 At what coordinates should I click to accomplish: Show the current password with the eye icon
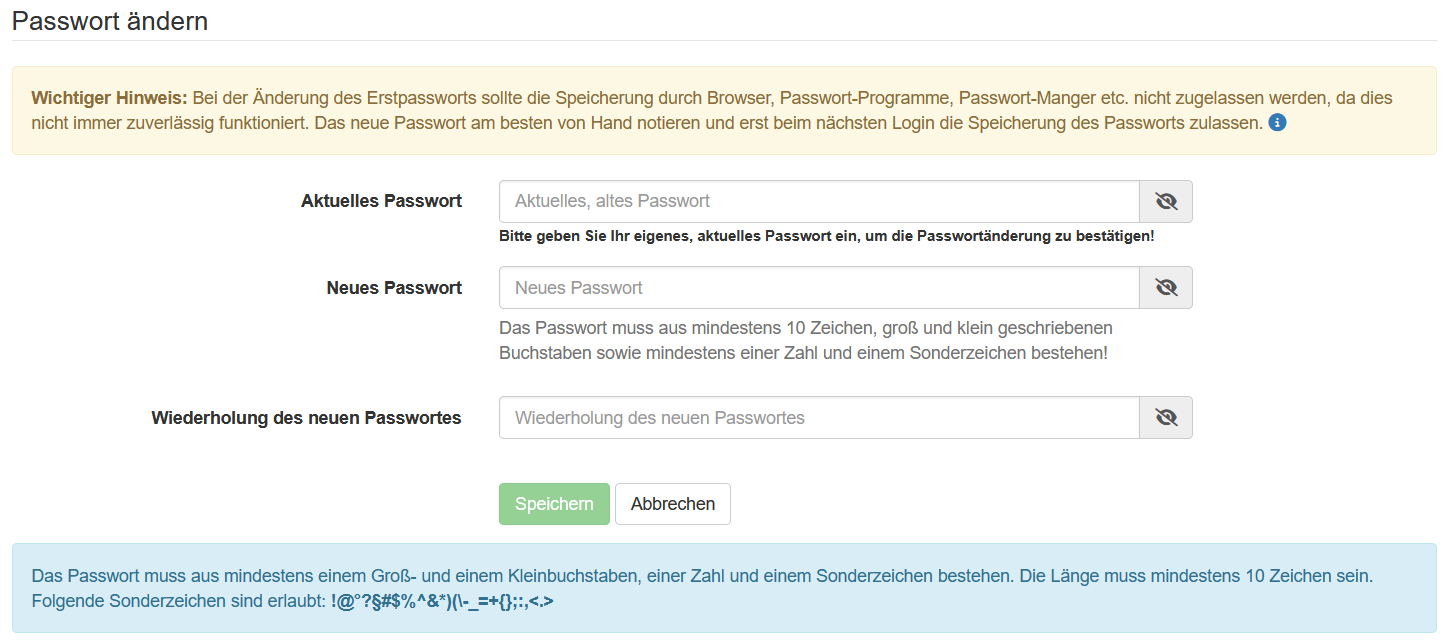coord(1166,201)
